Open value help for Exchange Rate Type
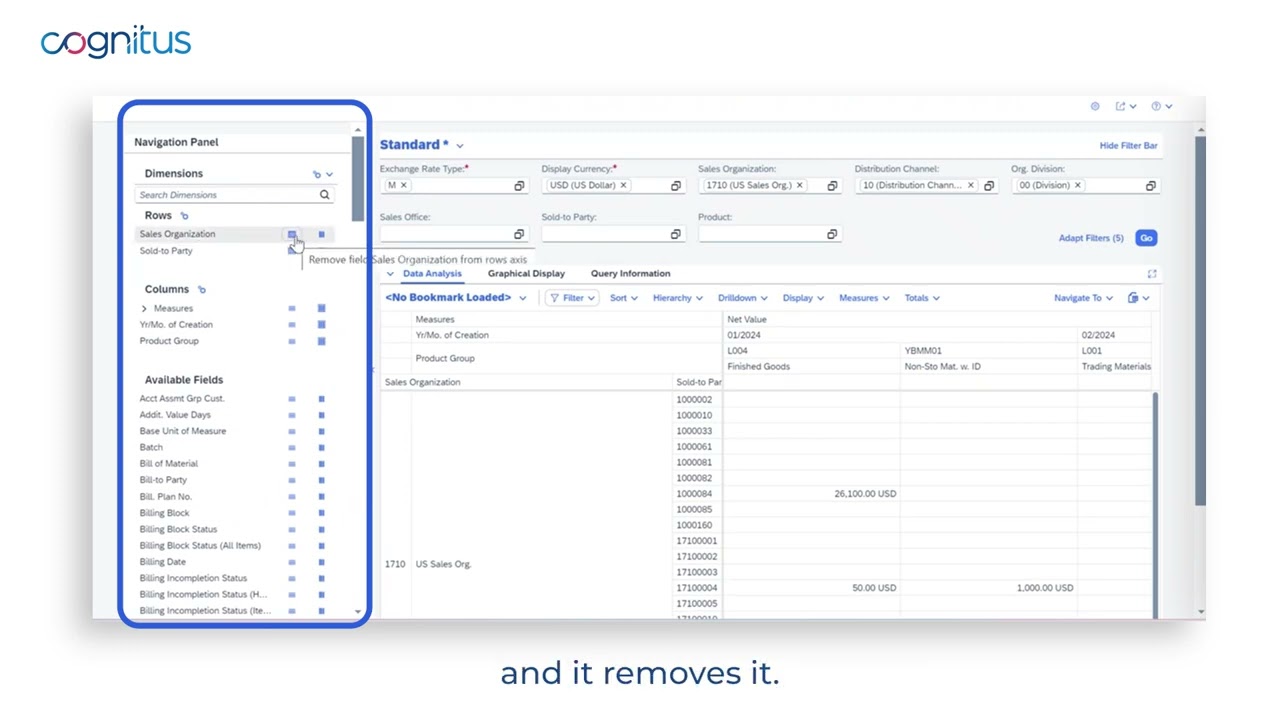 coord(519,186)
